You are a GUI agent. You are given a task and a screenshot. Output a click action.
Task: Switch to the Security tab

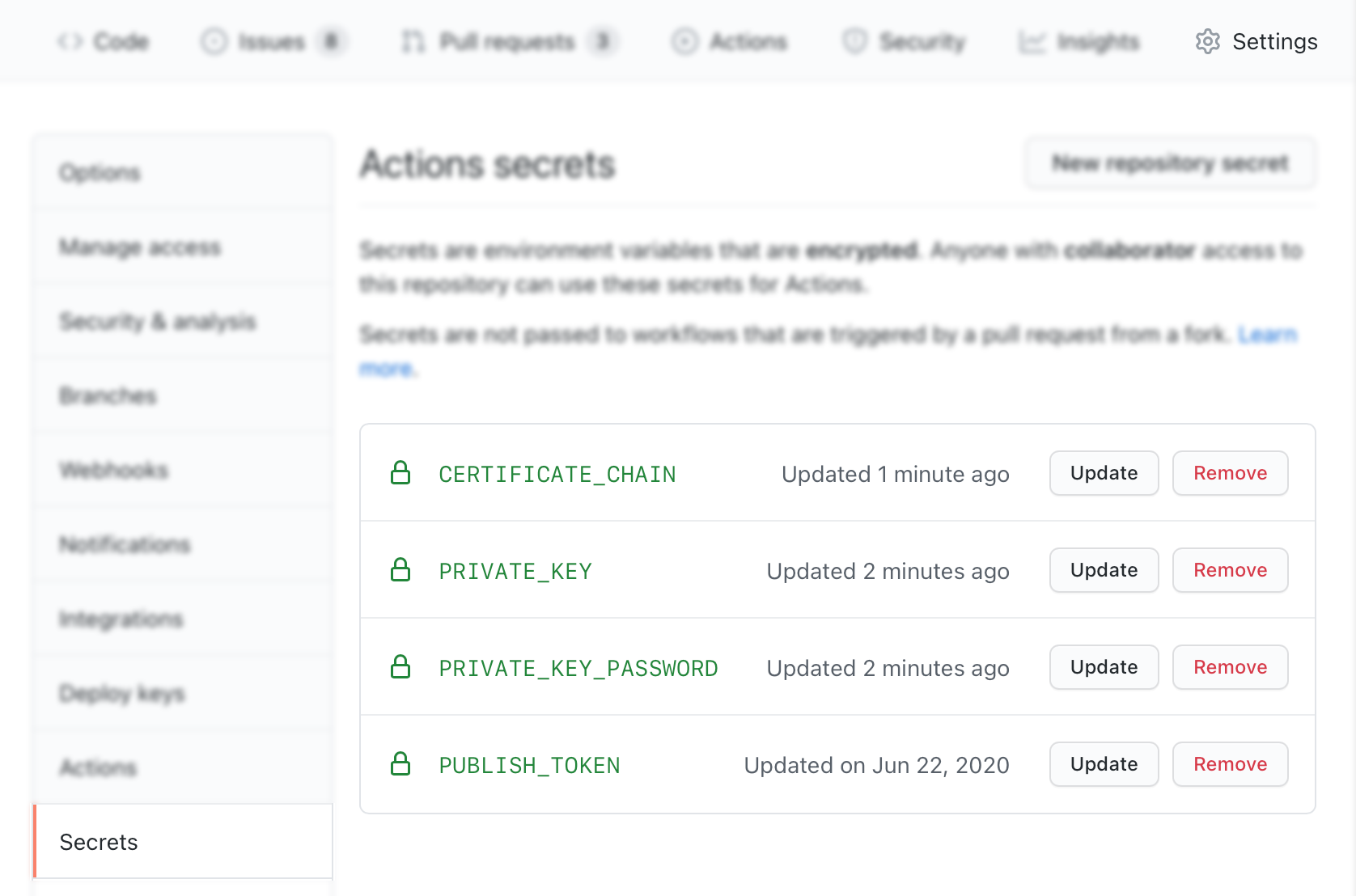(904, 40)
